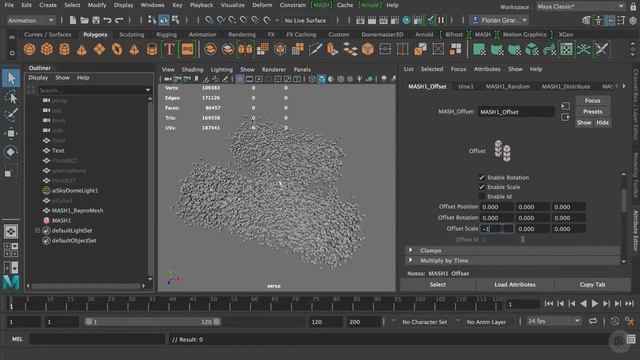Click the Copy Tab button
Image resolution: width=640 pixels, height=360 pixels.
click(592, 284)
